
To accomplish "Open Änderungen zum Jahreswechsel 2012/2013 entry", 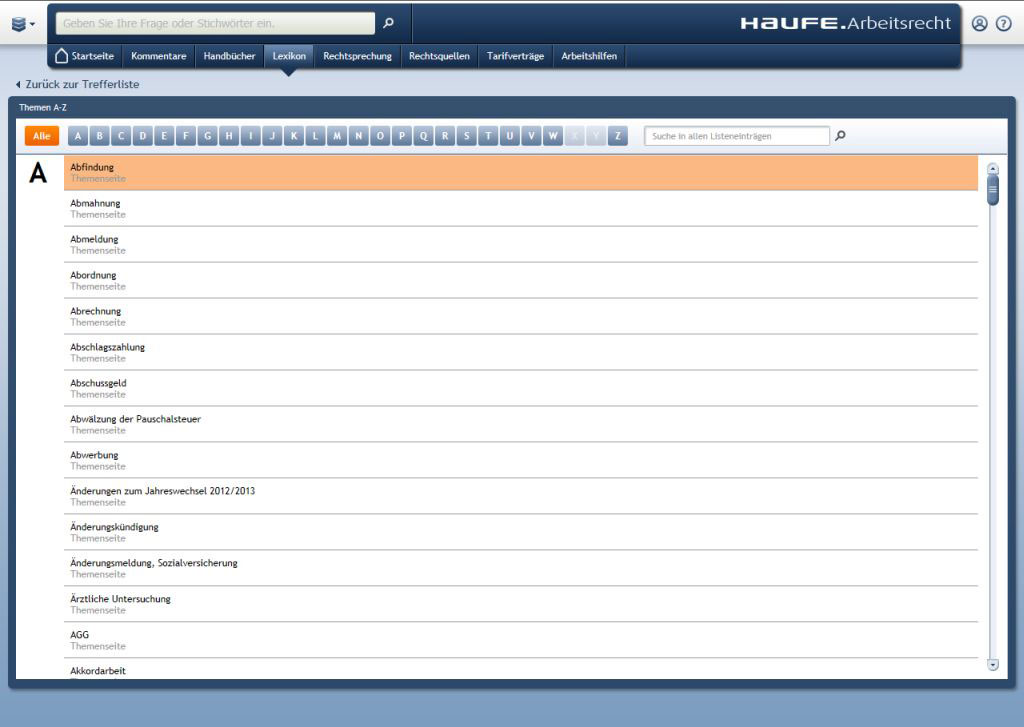I will pyautogui.click(x=520, y=496).
